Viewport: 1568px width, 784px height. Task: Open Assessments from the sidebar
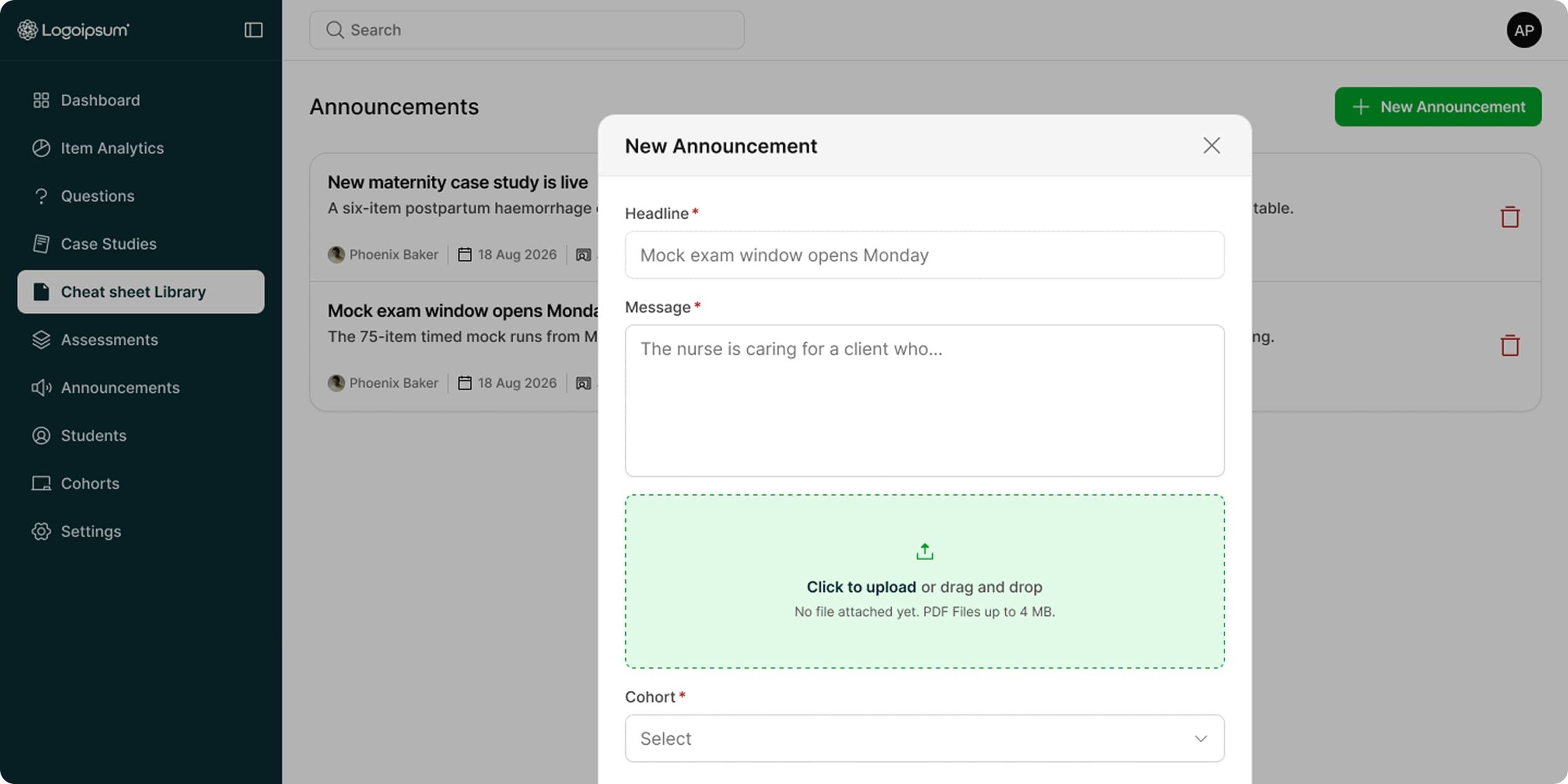click(x=141, y=340)
